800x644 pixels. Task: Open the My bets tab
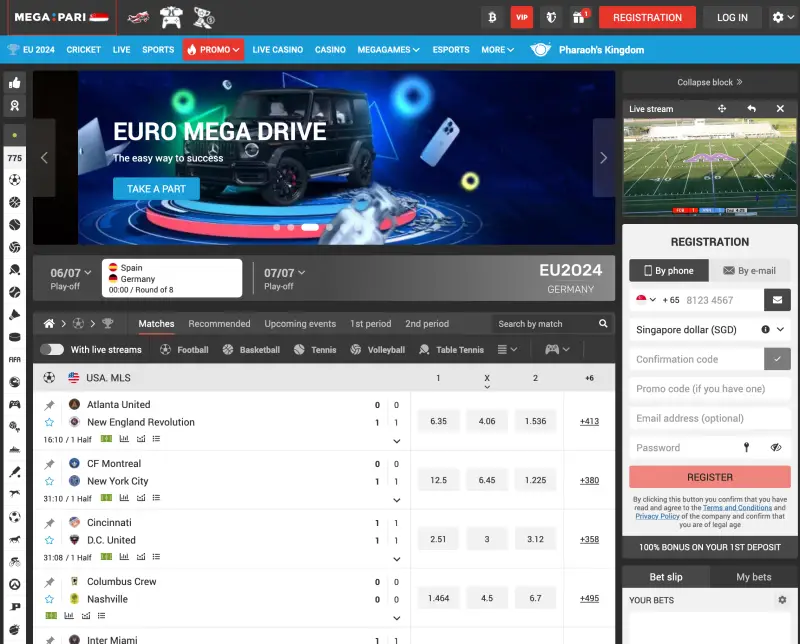(754, 577)
